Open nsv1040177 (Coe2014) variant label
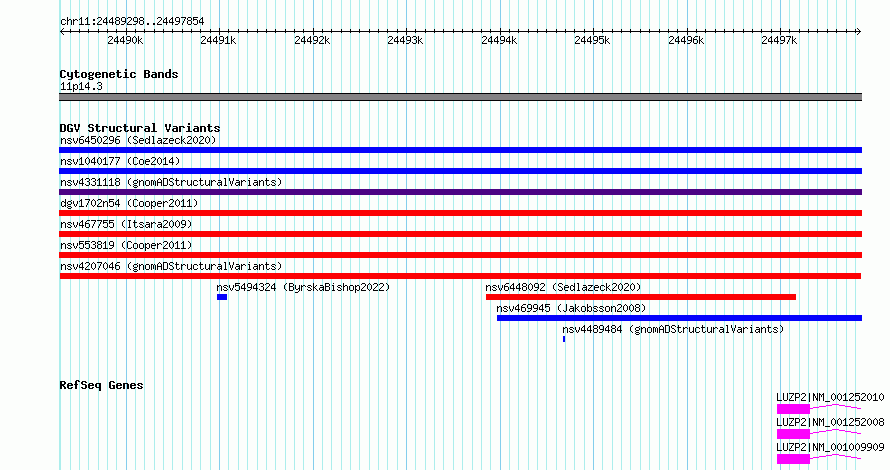 tap(120, 161)
